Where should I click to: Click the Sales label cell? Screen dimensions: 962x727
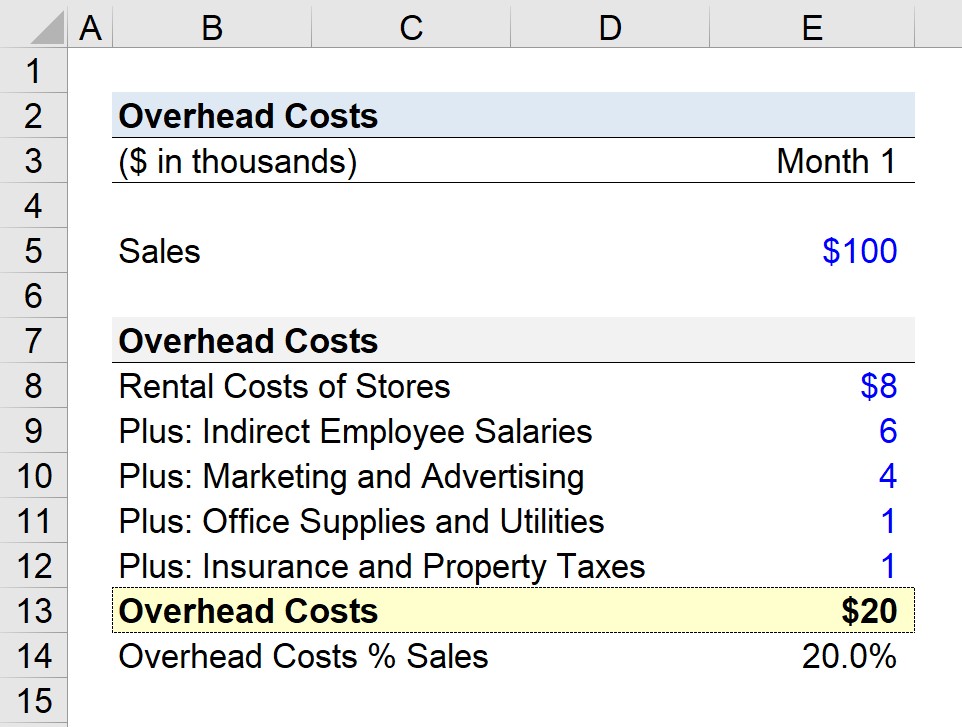[x=211, y=251]
